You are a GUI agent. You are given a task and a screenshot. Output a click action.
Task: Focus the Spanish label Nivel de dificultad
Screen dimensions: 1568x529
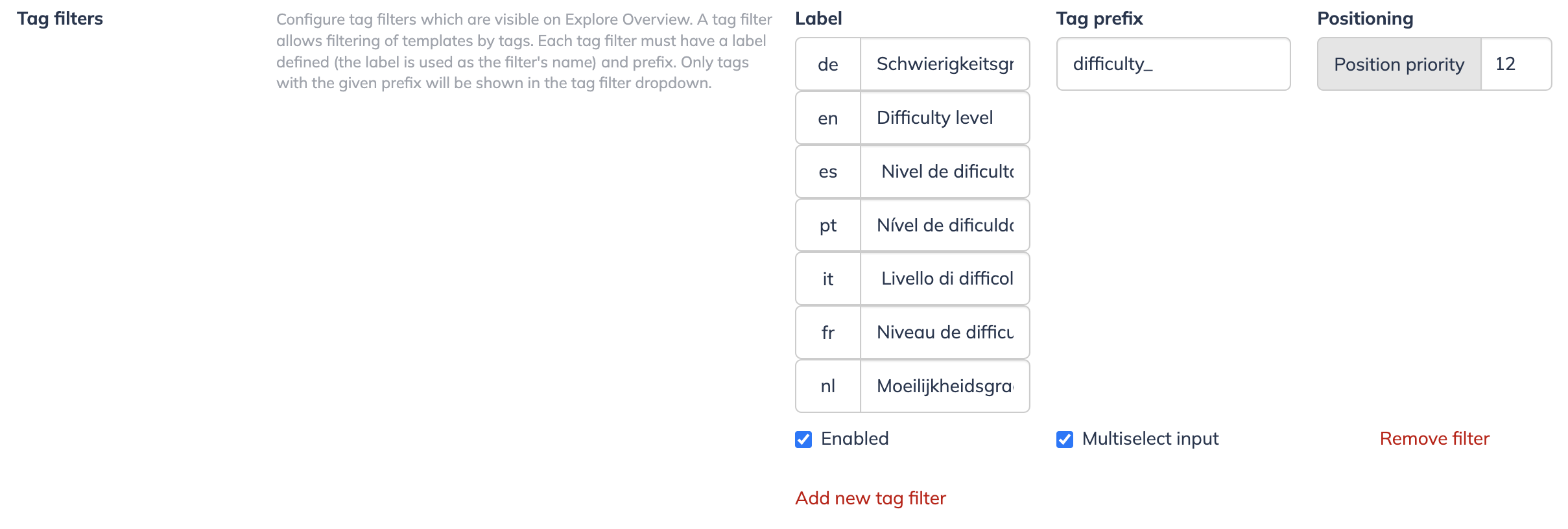[945, 172]
